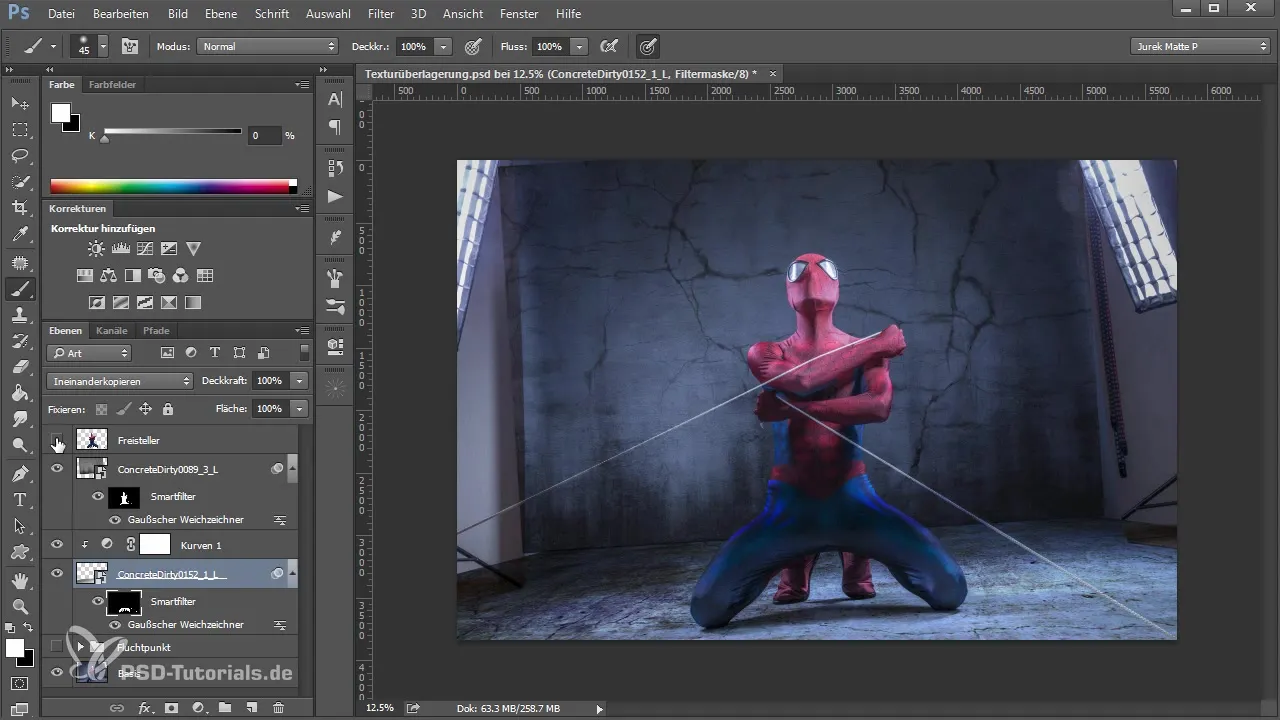Screen dimensions: 1280x720
Task: Enable airbrush mode in options bar
Action: pos(607,46)
